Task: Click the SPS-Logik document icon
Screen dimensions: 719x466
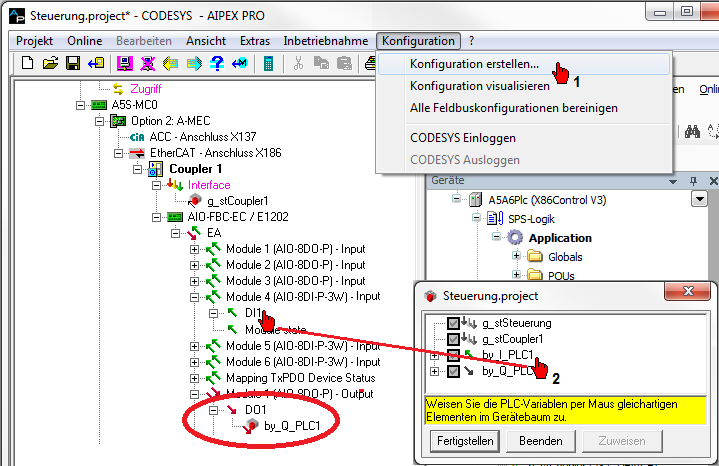Action: click(x=495, y=218)
